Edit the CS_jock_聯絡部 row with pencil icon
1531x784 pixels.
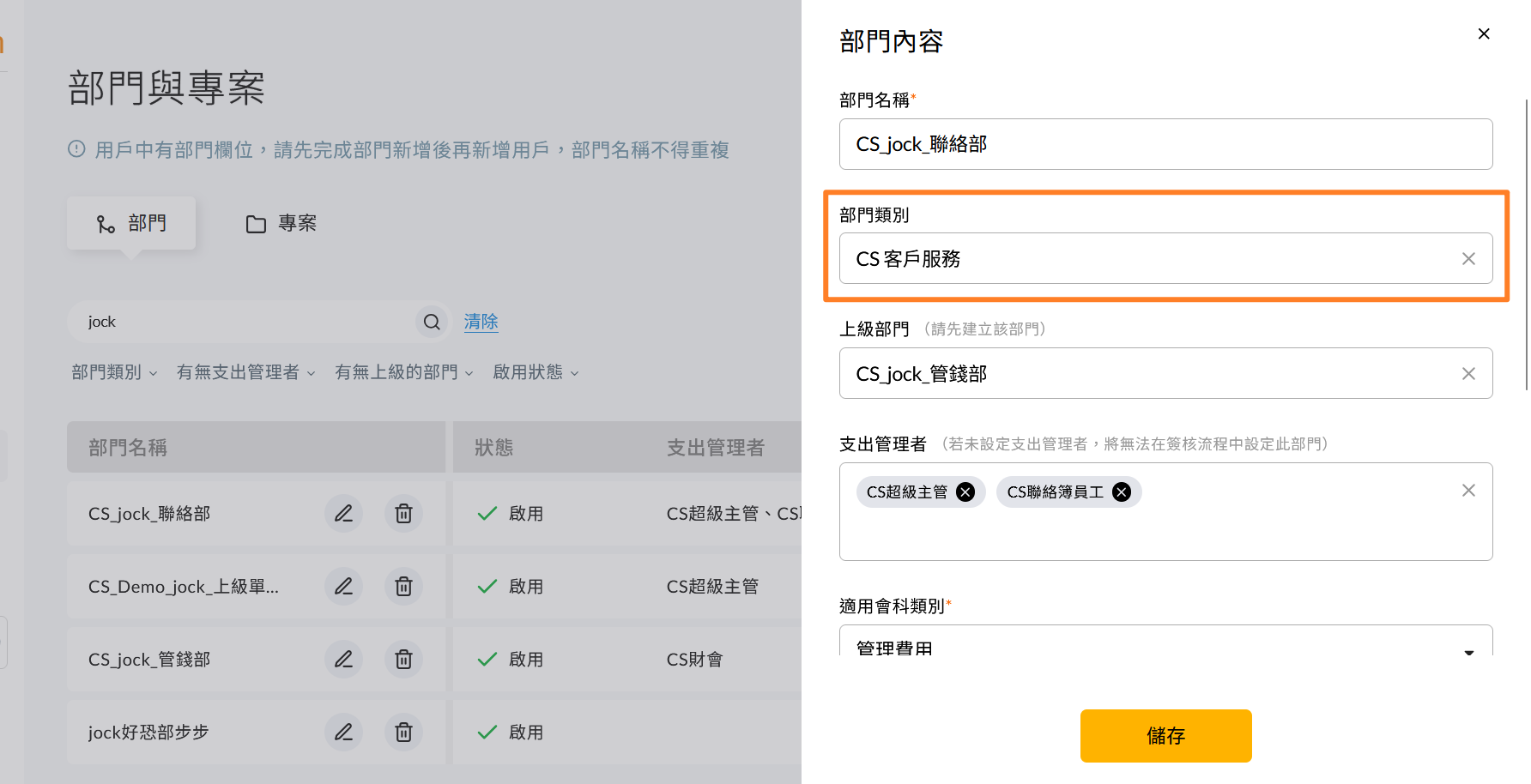coord(343,514)
